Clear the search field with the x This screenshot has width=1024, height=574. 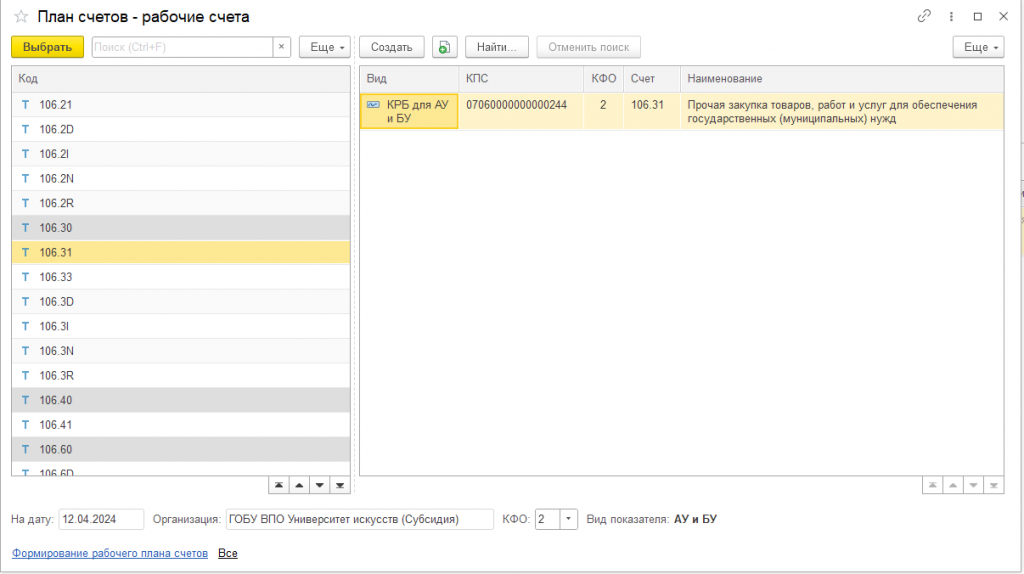point(281,47)
